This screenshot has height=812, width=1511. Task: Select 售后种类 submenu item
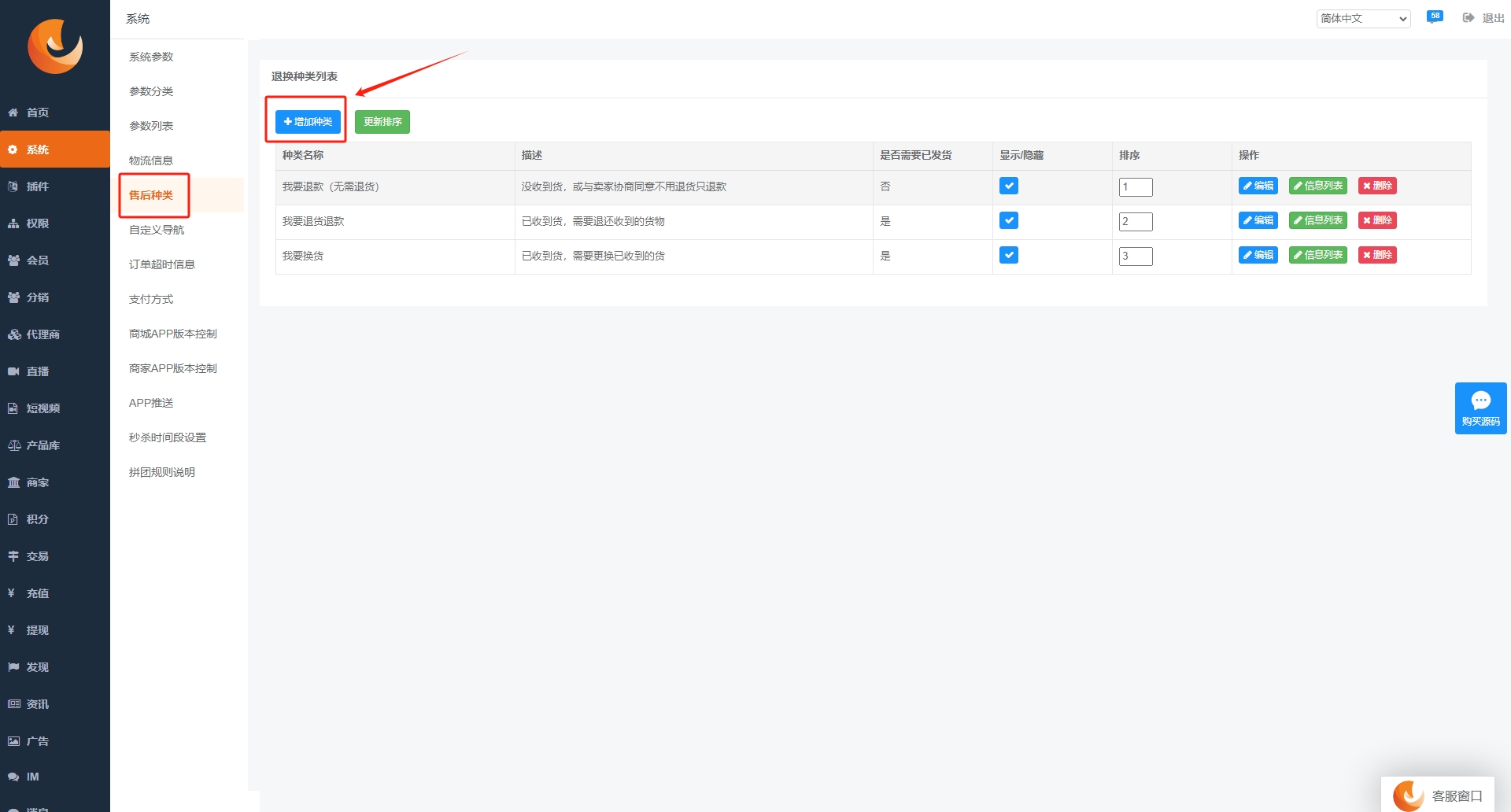coord(151,195)
